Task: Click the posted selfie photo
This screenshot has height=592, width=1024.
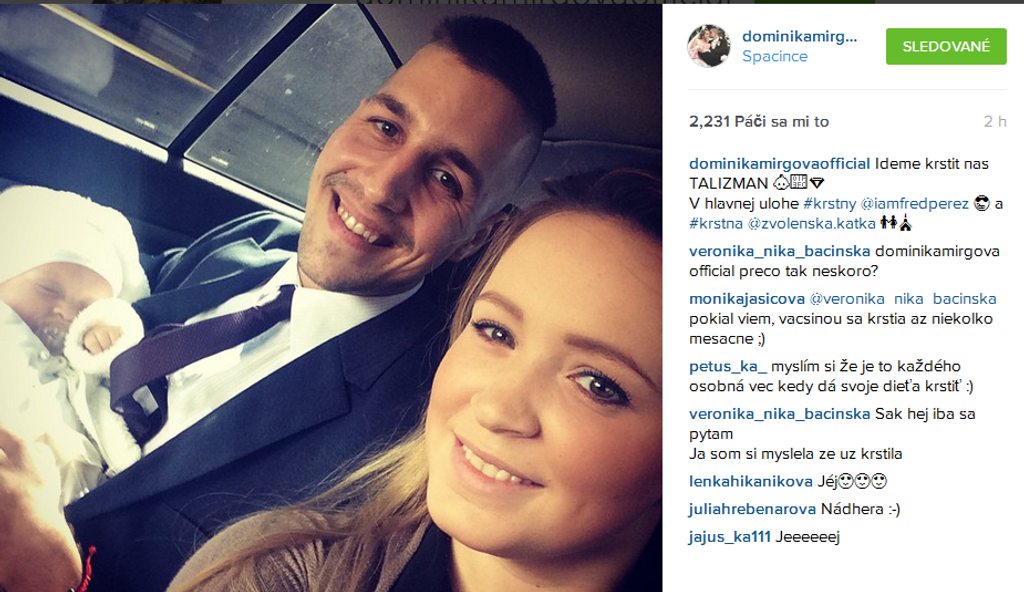Action: tap(331, 298)
